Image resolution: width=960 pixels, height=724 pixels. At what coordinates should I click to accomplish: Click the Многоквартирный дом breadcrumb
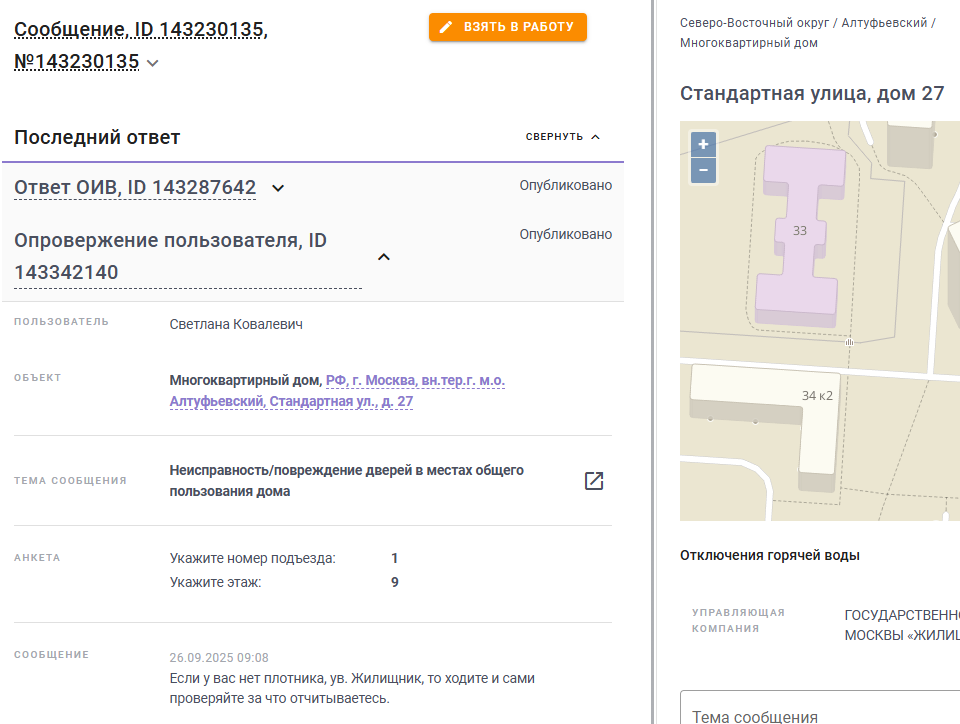point(749,43)
